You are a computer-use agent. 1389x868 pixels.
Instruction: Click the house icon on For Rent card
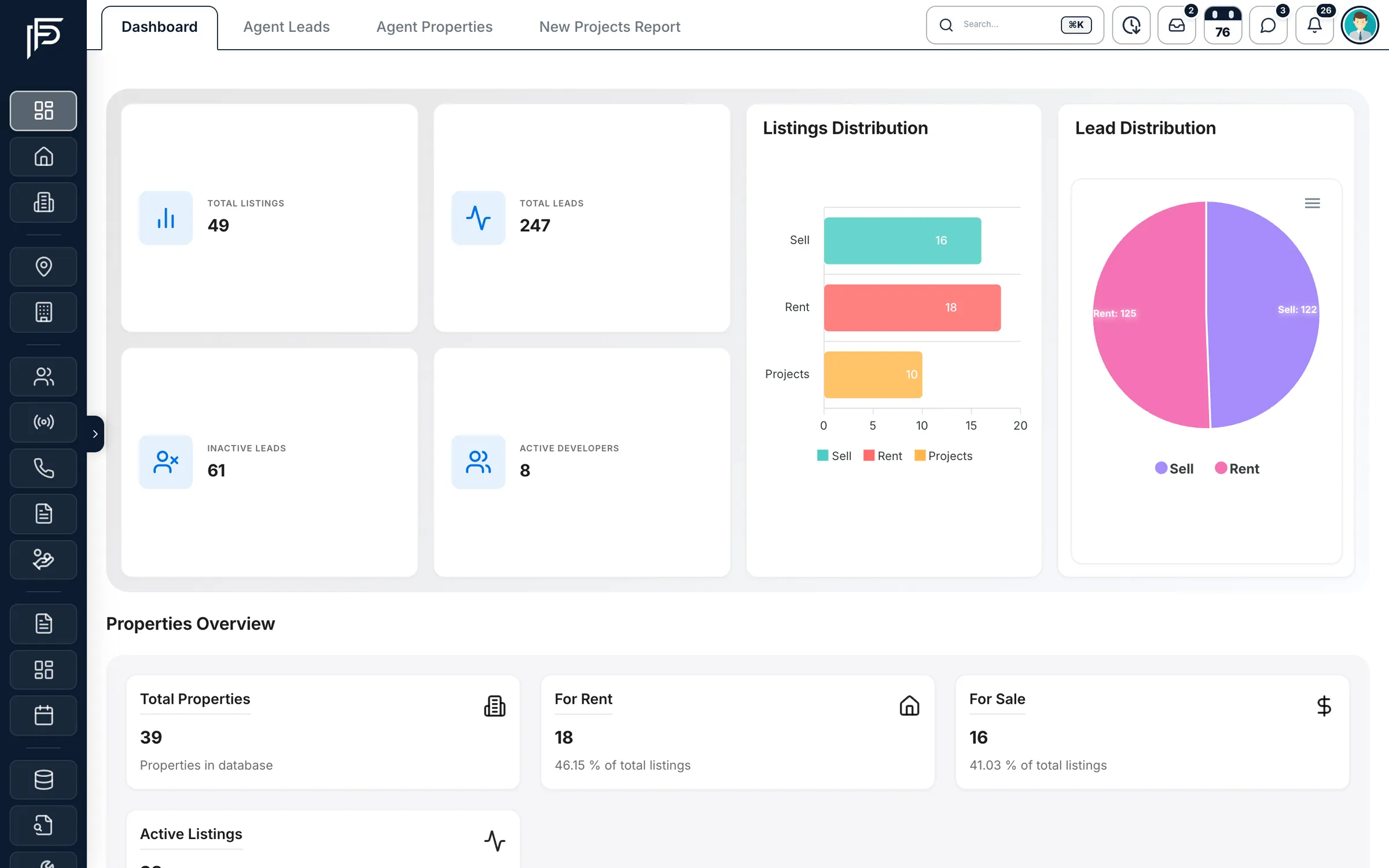(x=909, y=706)
